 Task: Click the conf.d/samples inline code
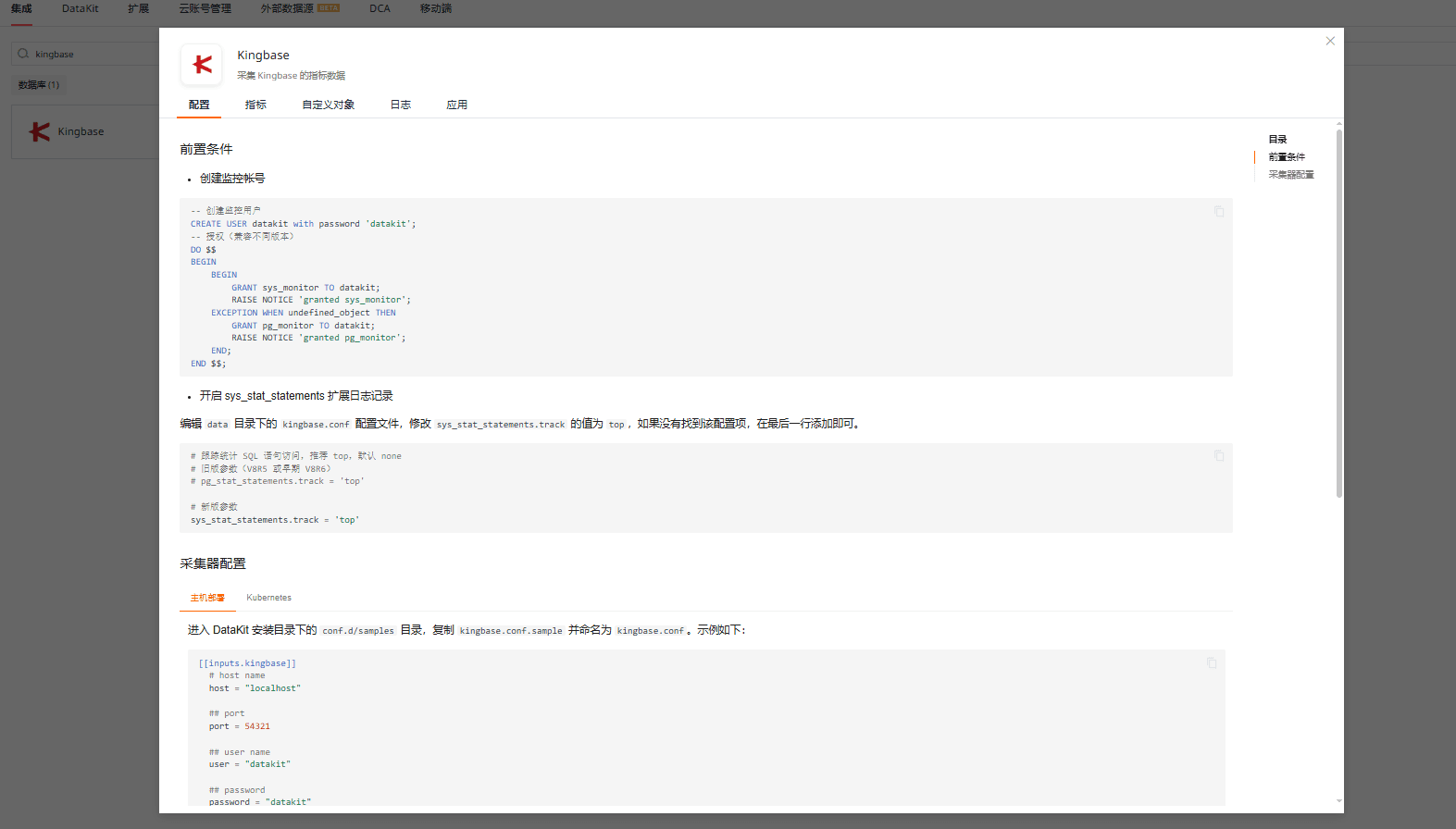(x=358, y=631)
